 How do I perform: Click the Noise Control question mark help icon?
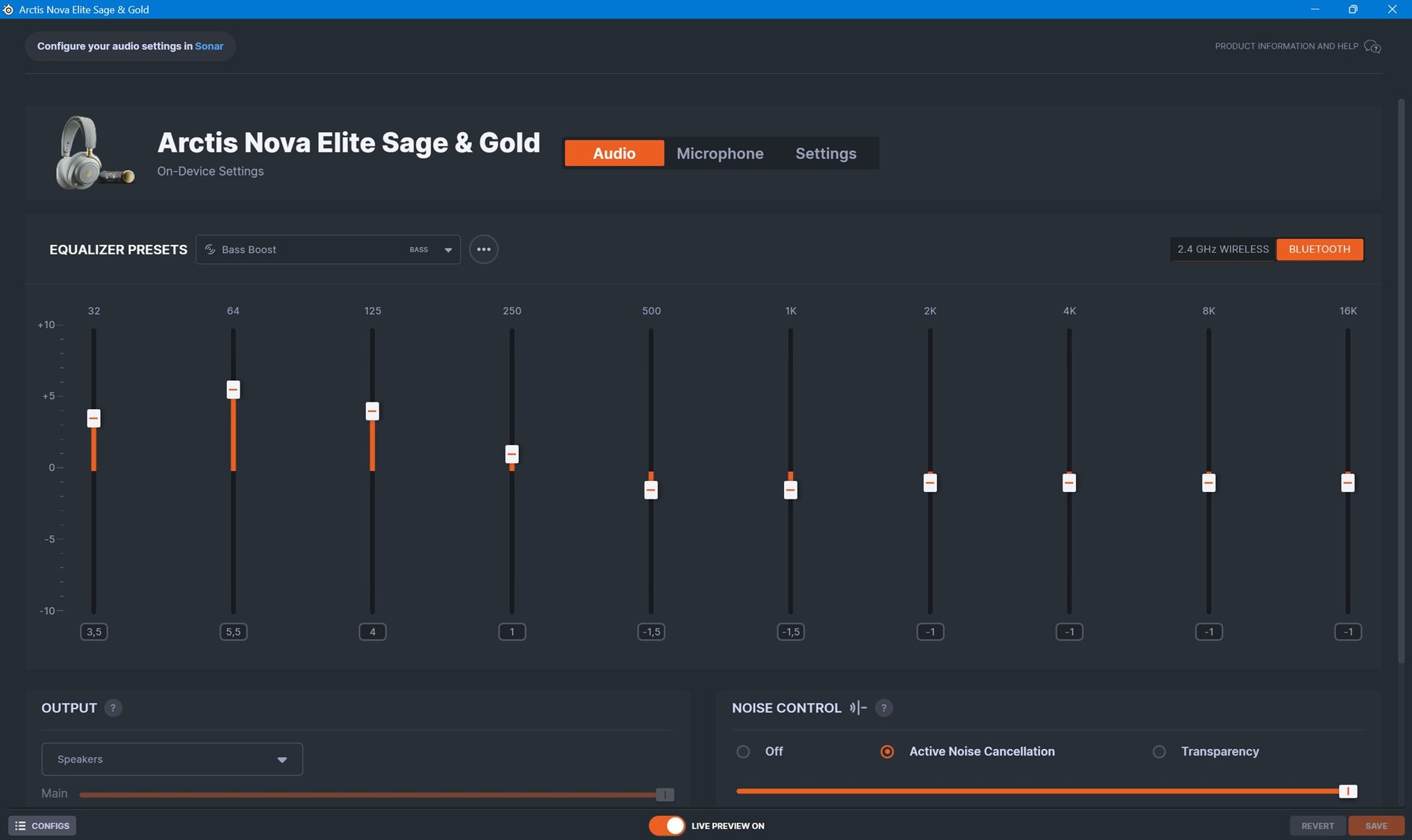(x=883, y=708)
